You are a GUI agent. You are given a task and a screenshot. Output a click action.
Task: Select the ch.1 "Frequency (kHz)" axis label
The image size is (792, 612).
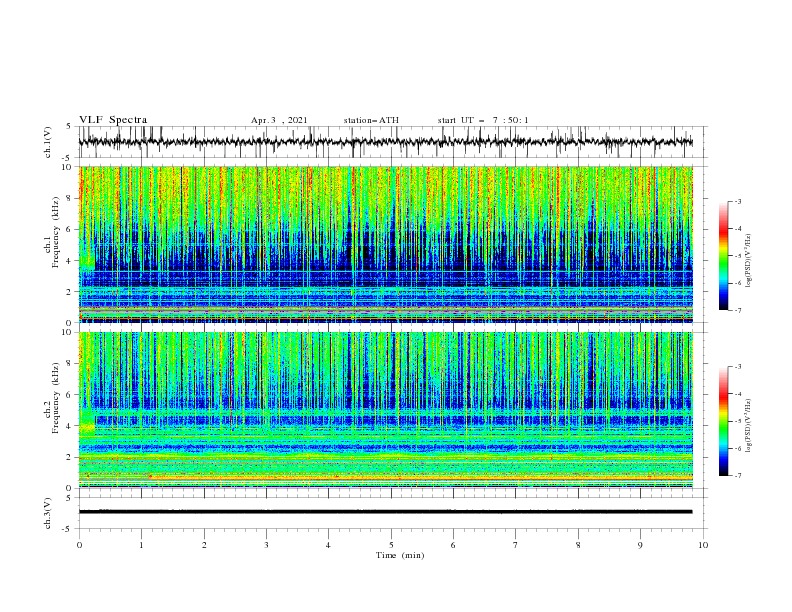point(56,233)
